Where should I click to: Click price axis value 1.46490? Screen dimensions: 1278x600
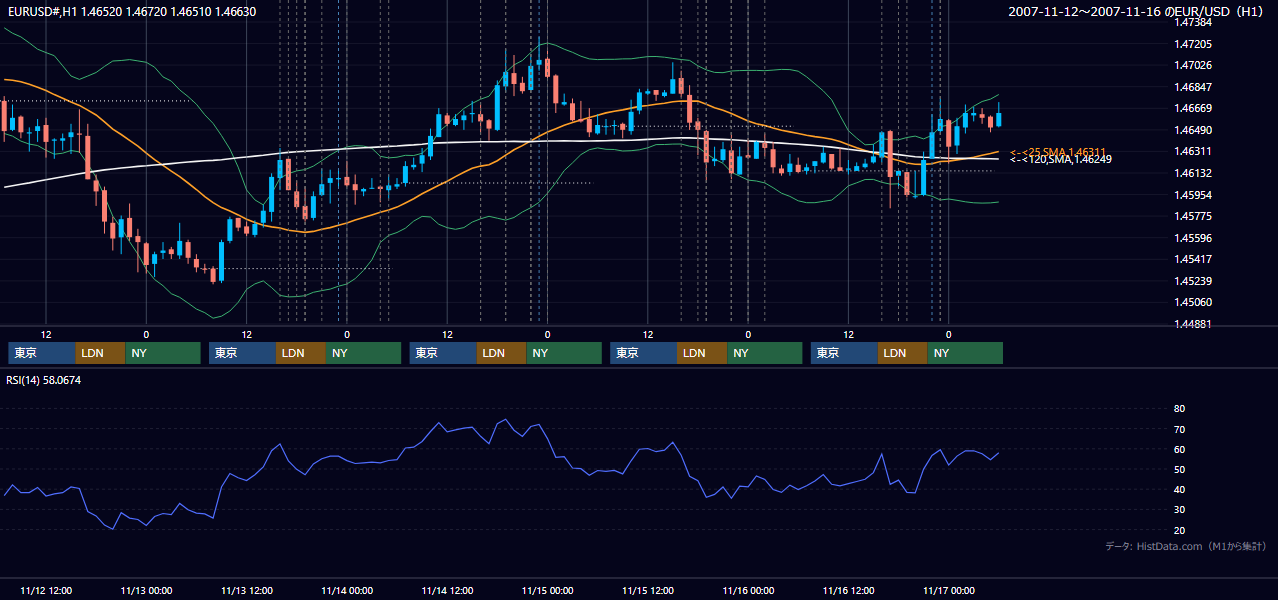(x=1193, y=131)
